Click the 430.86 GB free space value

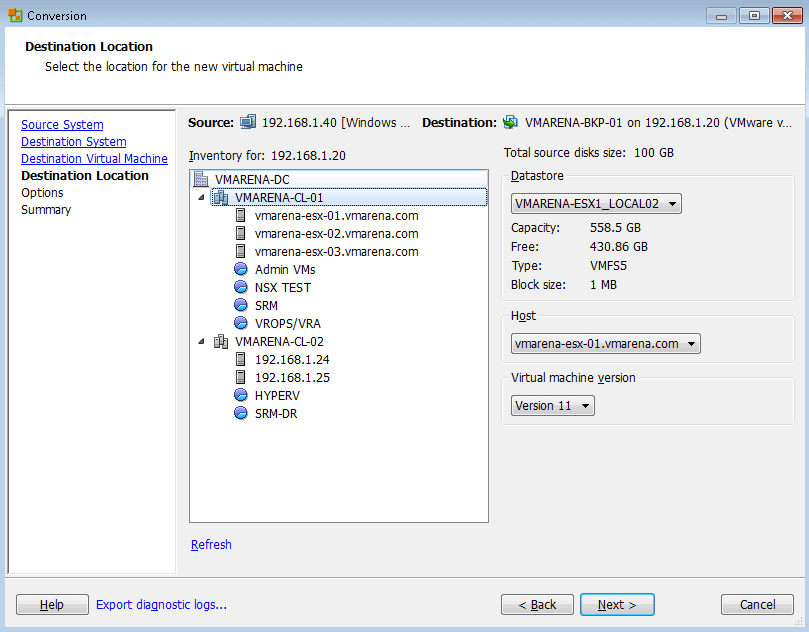[619, 247]
